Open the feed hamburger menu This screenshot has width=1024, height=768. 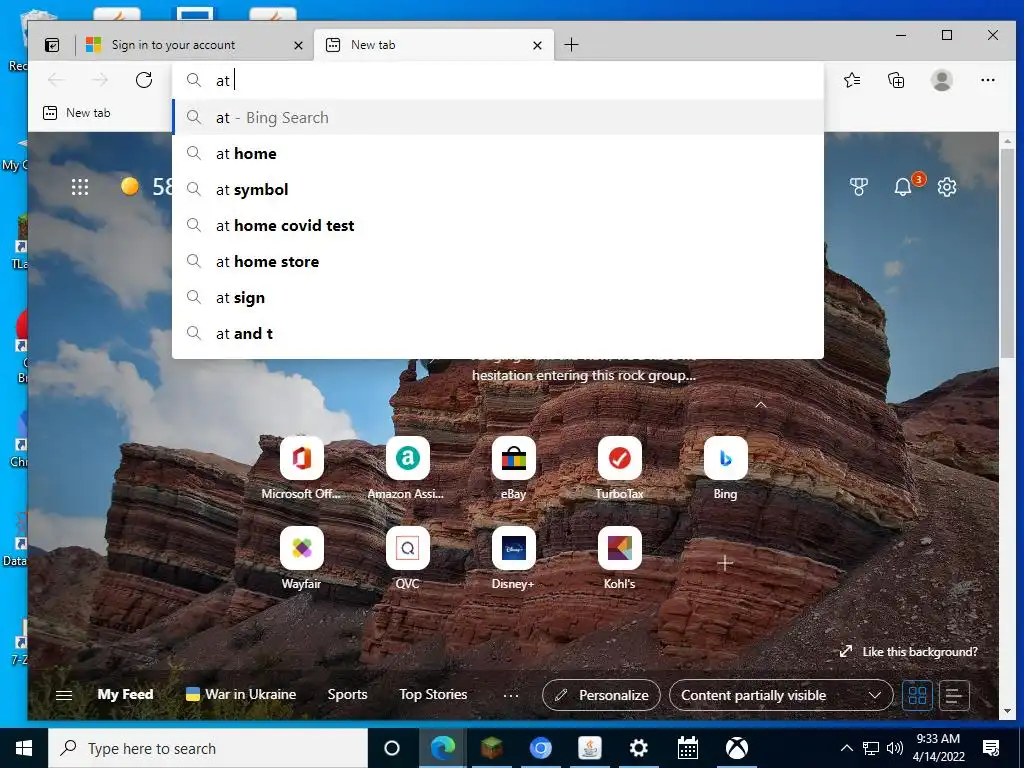pos(64,695)
